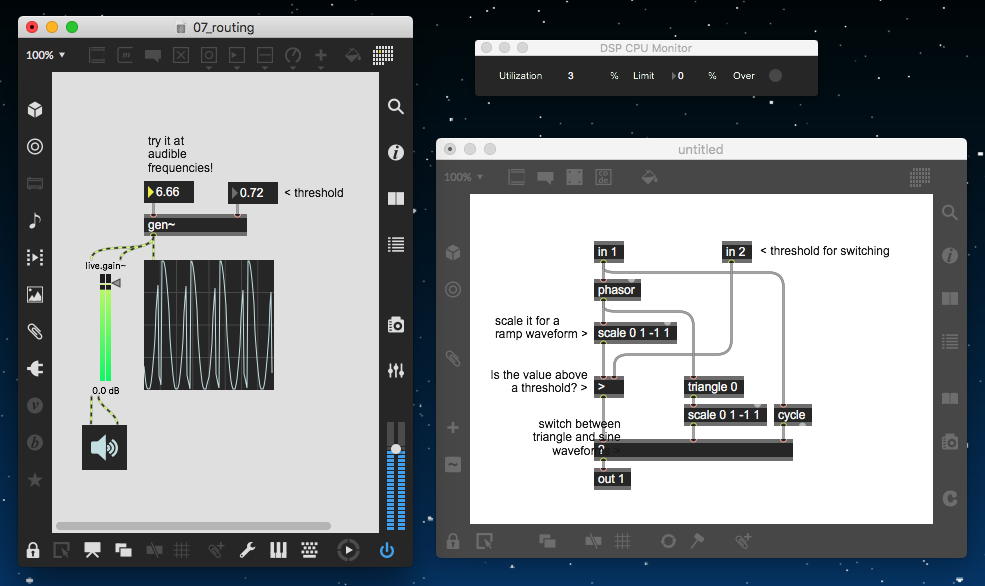985x586 pixels.
Task: Click the '< threshold for switching' comment
Action: (x=825, y=251)
